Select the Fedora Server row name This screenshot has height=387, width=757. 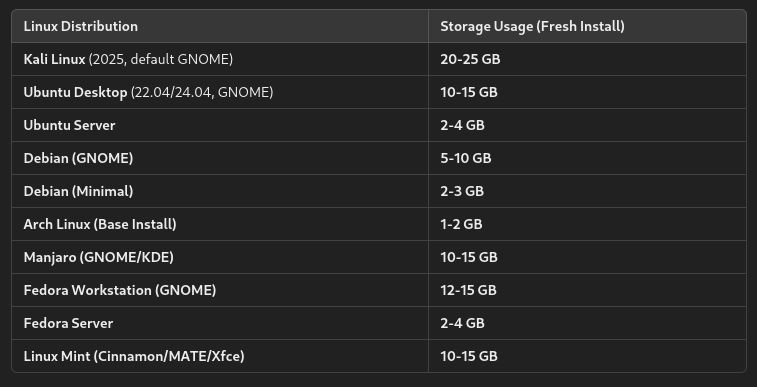pyautogui.click(x=68, y=323)
